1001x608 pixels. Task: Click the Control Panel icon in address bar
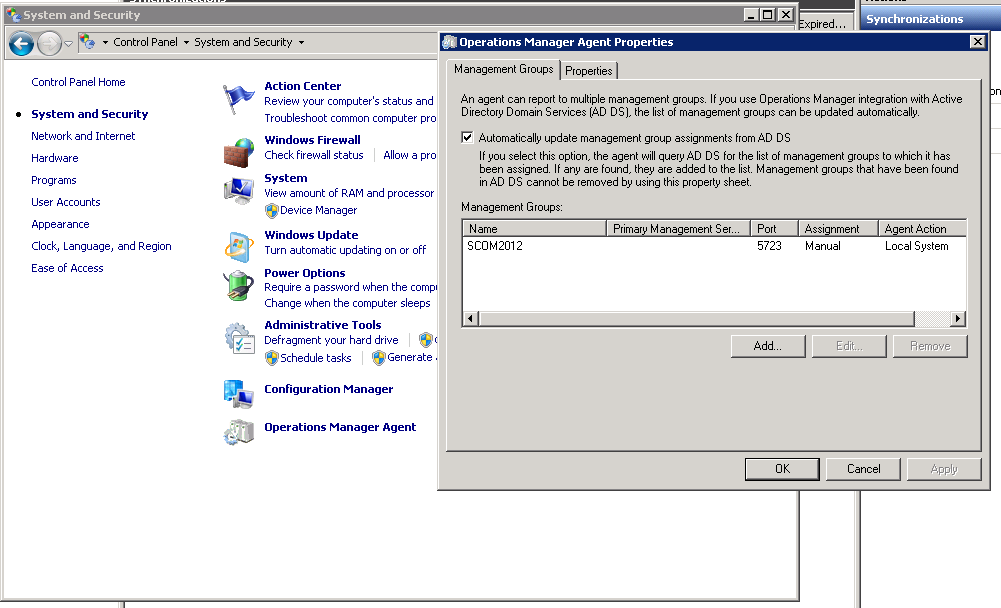pos(87,42)
